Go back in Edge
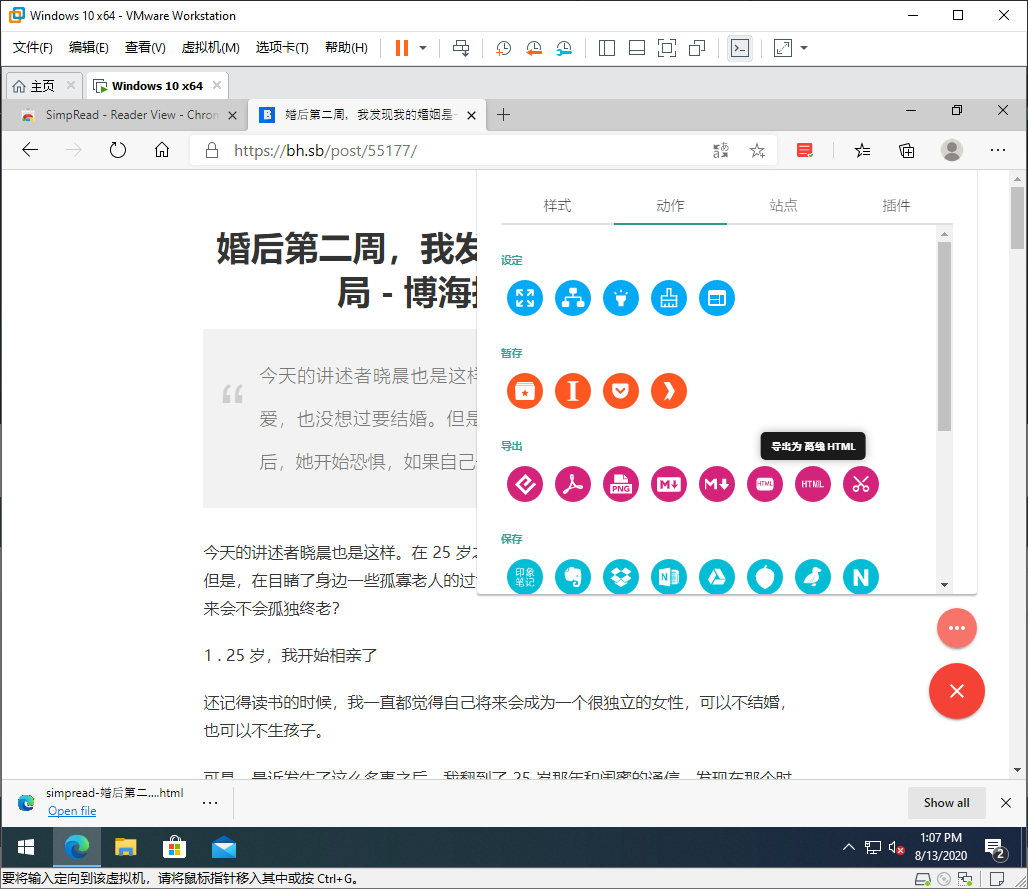The width and height of the screenshot is (1028, 889). coord(30,150)
